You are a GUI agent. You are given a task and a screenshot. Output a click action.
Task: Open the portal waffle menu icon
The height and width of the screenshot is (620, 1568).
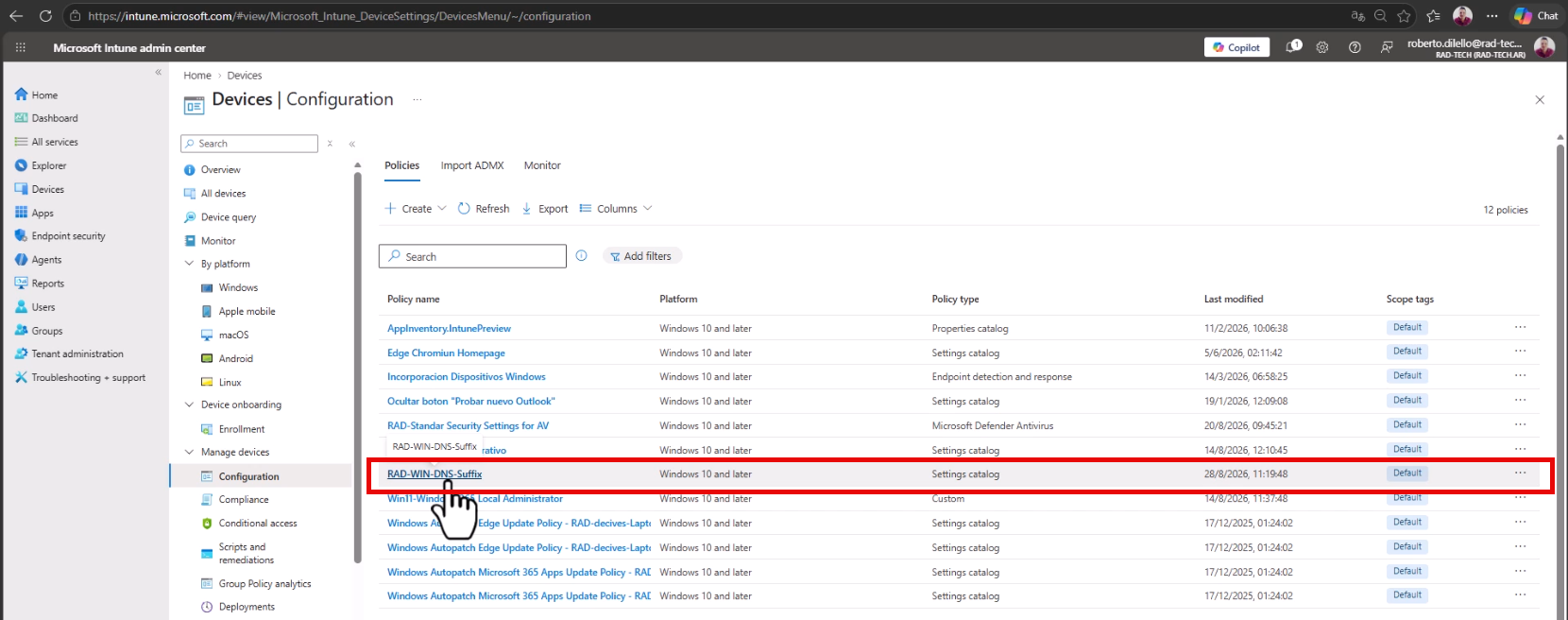pos(21,47)
